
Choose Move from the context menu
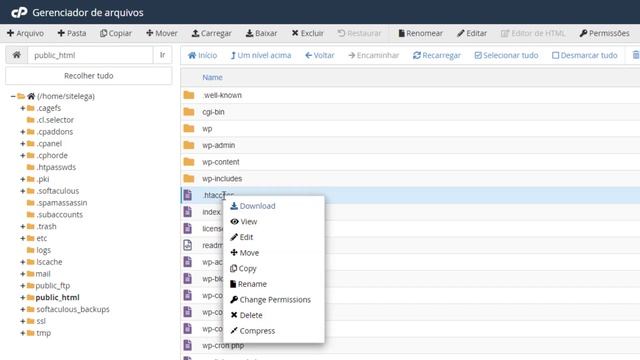coord(244,253)
